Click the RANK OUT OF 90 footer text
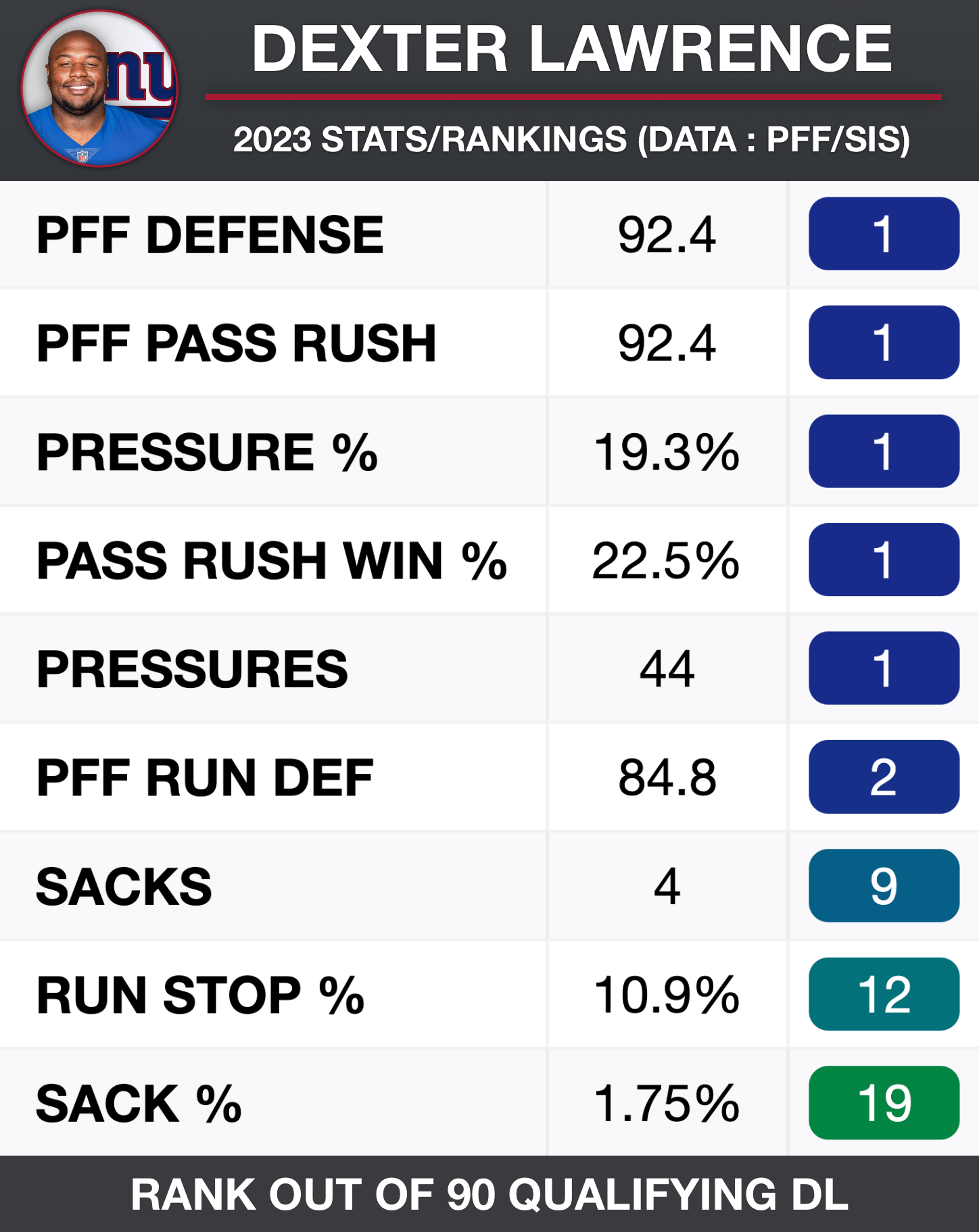This screenshot has height=1232, width=979. 489,1194
